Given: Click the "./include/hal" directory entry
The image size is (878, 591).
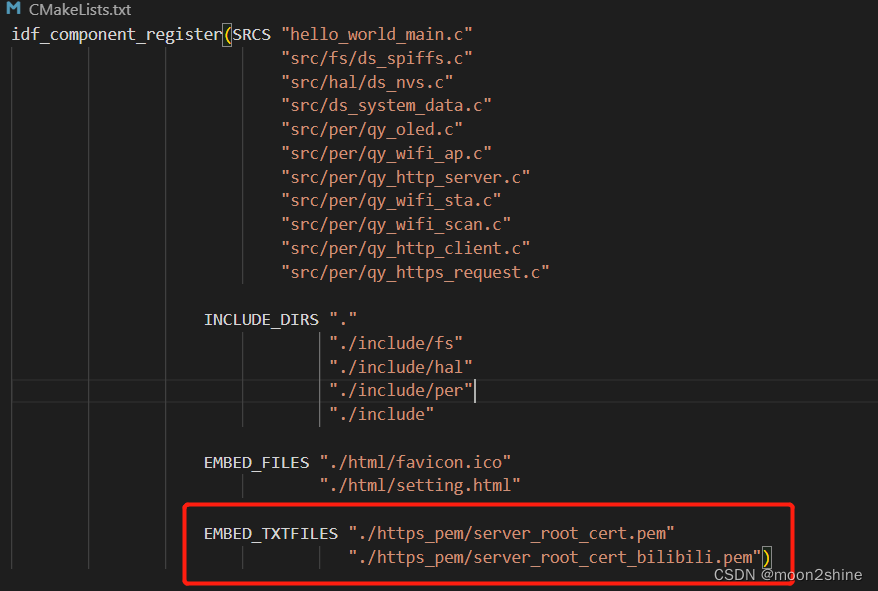Looking at the screenshot, I should (400, 366).
